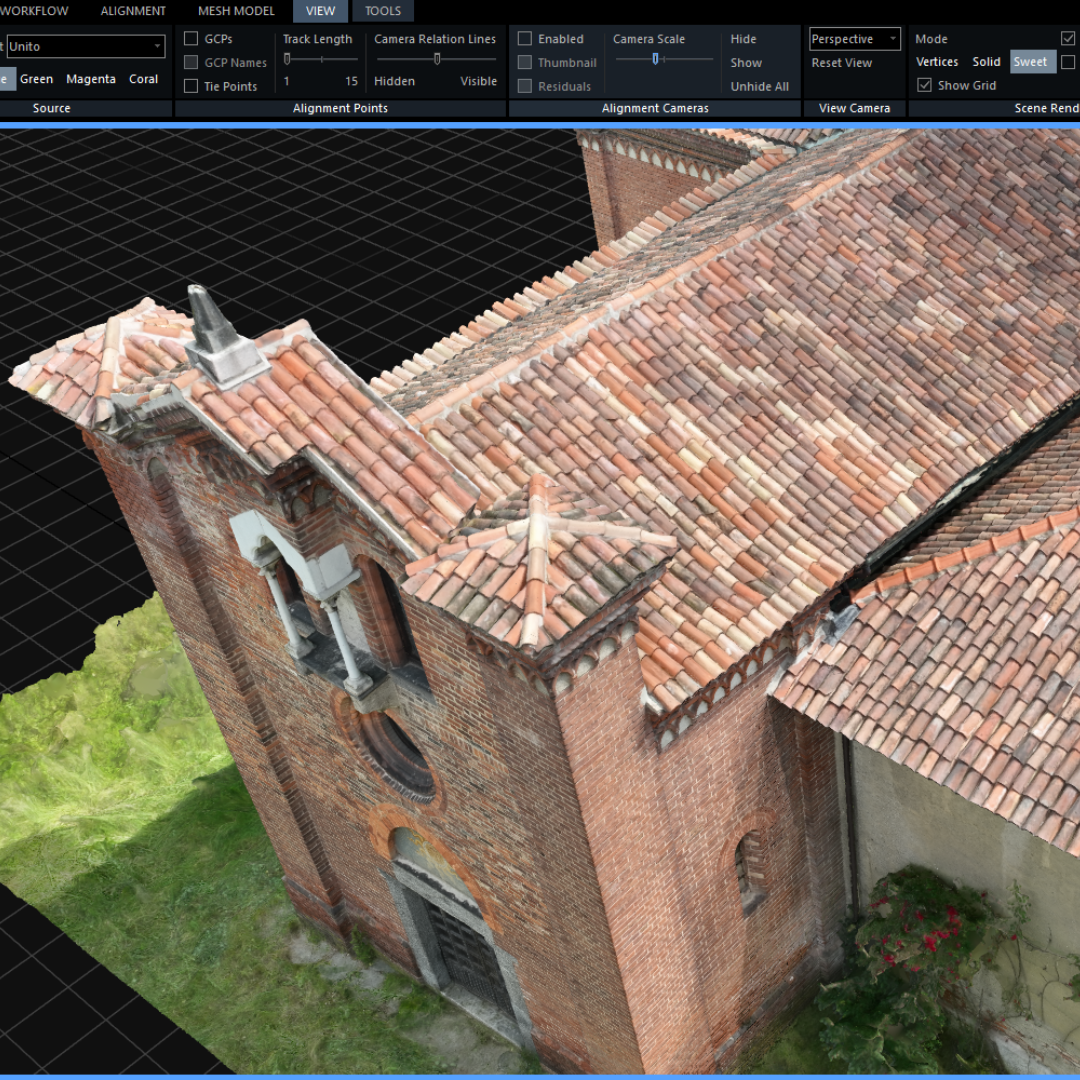Toggle camera Thumbnail display
The width and height of the screenshot is (1080, 1080).
click(525, 62)
